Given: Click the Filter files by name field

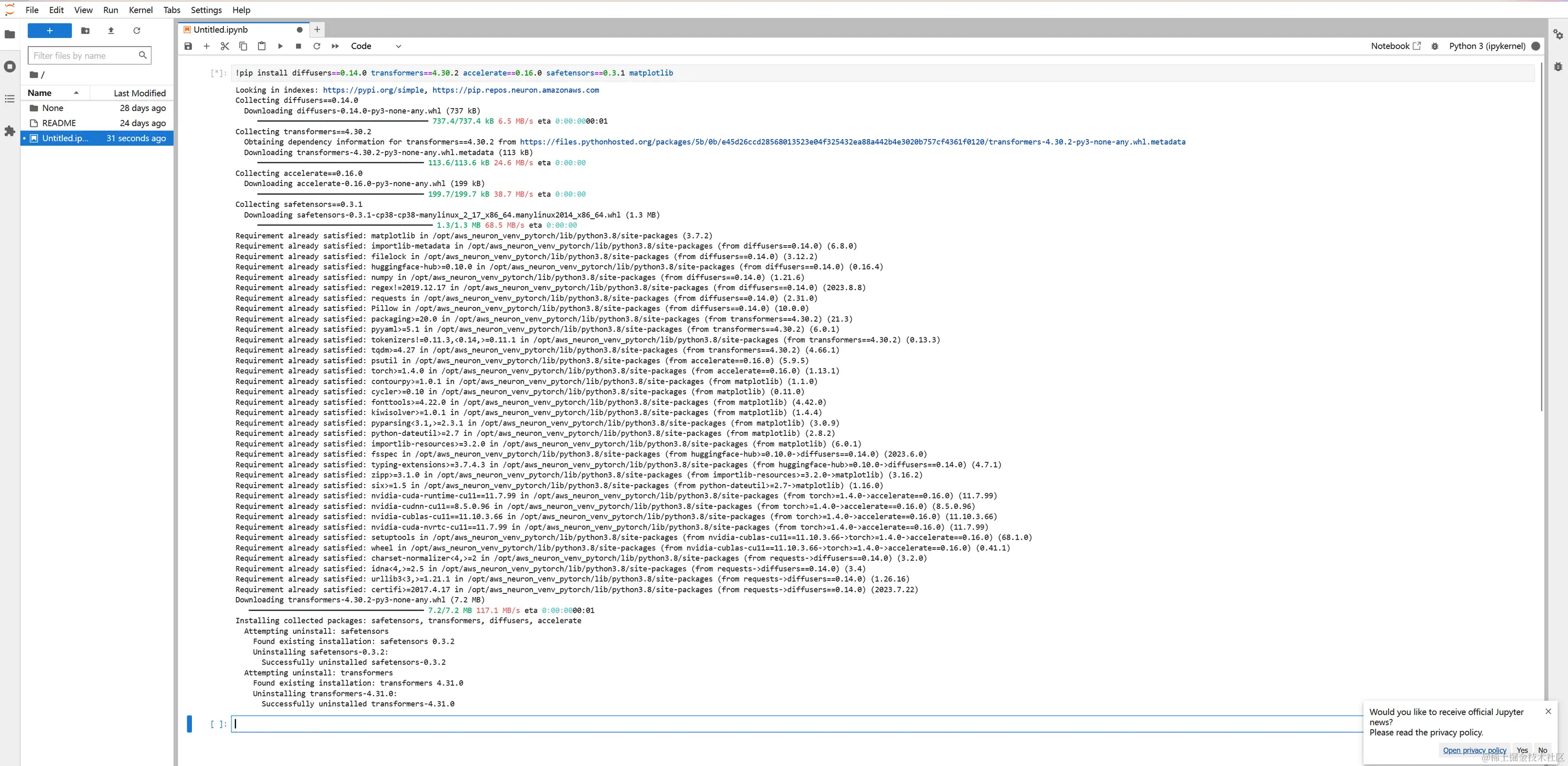Looking at the screenshot, I should coord(84,55).
